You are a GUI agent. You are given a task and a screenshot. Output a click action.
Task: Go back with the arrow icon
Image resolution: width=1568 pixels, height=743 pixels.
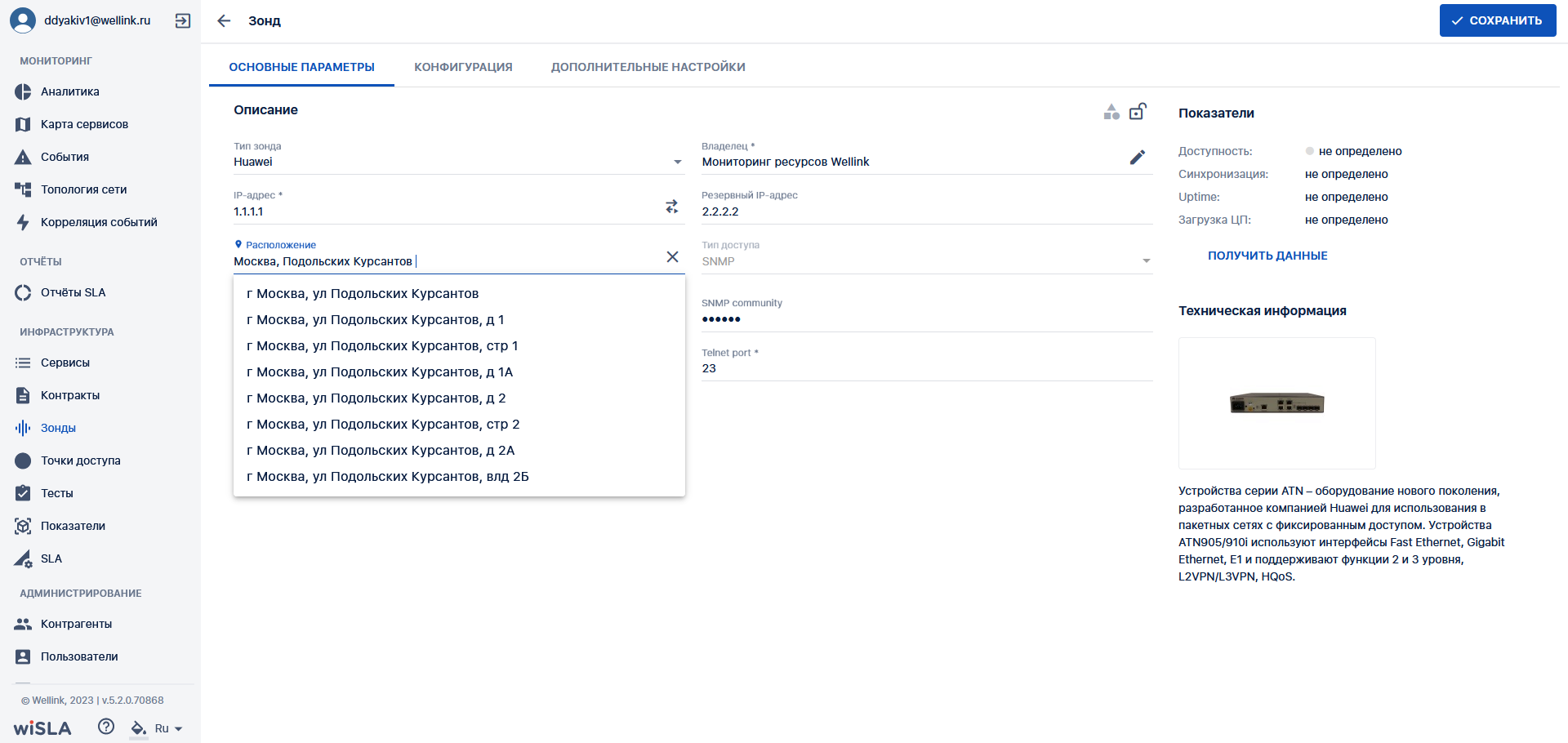[224, 20]
